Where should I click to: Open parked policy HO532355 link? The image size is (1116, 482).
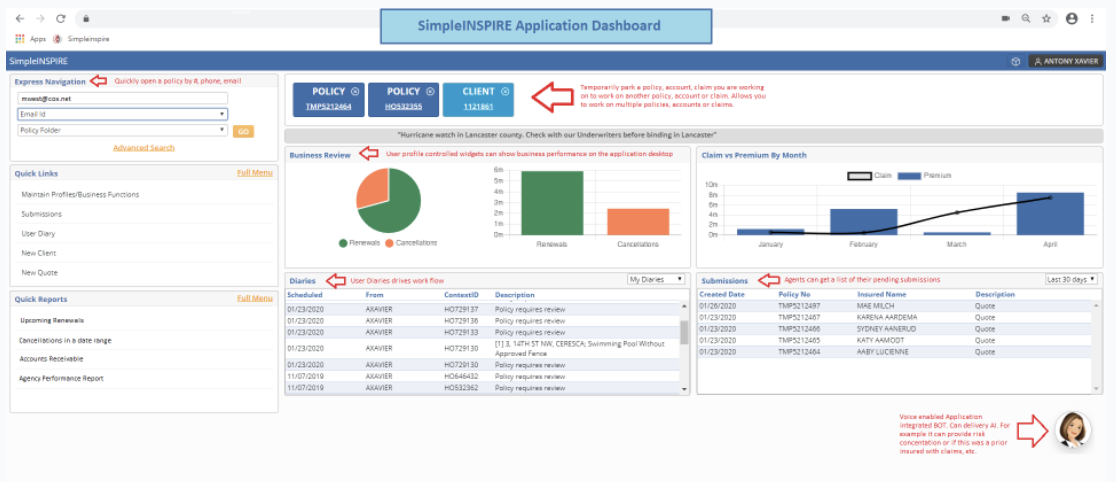pos(404,107)
